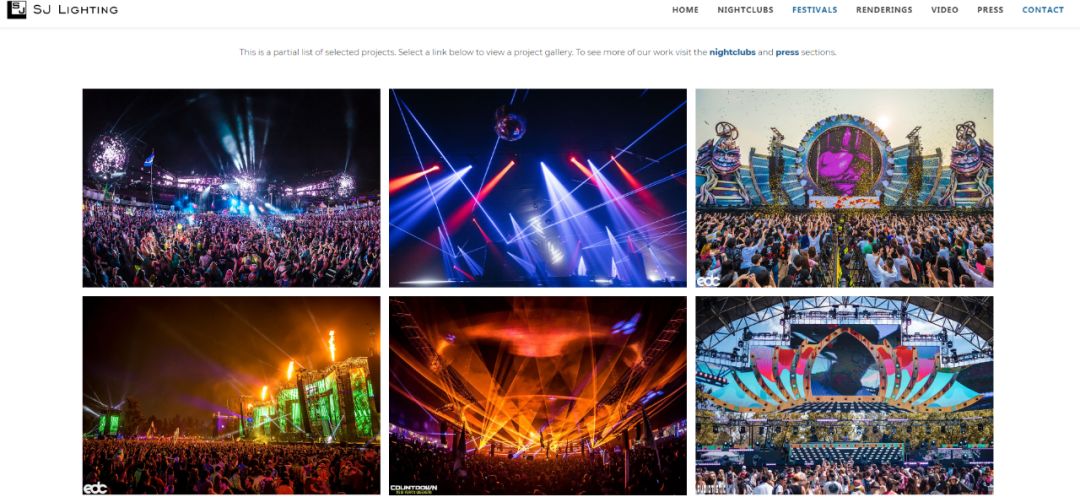Viewport: 1080px width, 497px height.
Task: Click the EDC logo on owl stage photo
Action: point(708,280)
